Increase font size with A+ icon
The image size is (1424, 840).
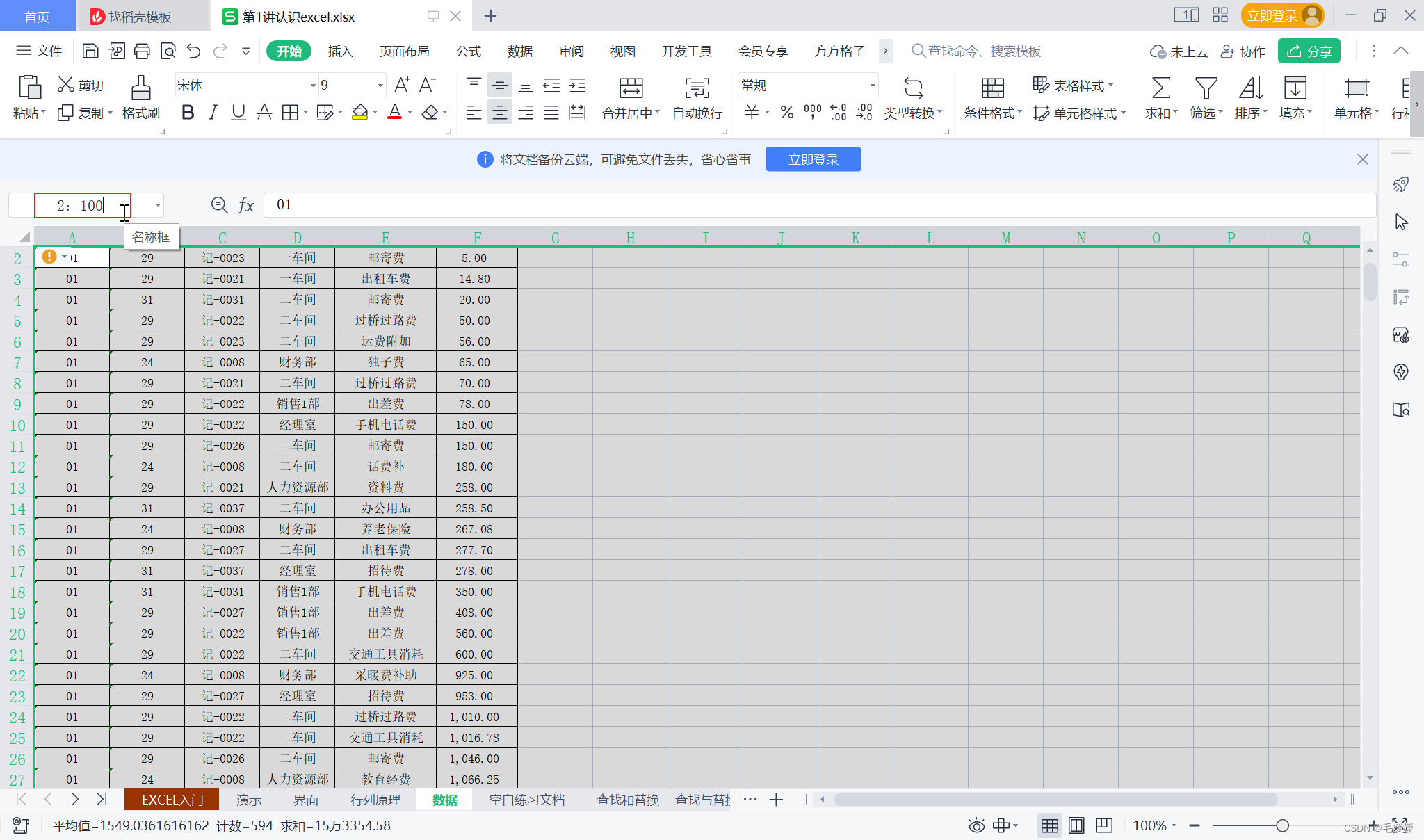point(402,85)
